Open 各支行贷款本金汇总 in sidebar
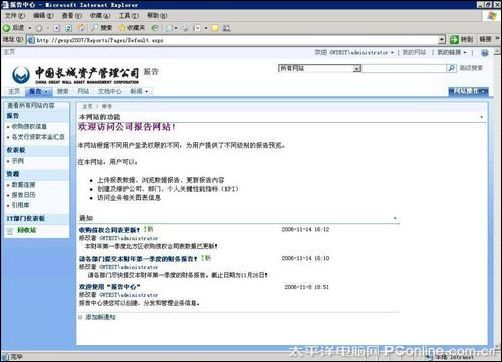Viewport: 502px width, 362px height. 38,137
